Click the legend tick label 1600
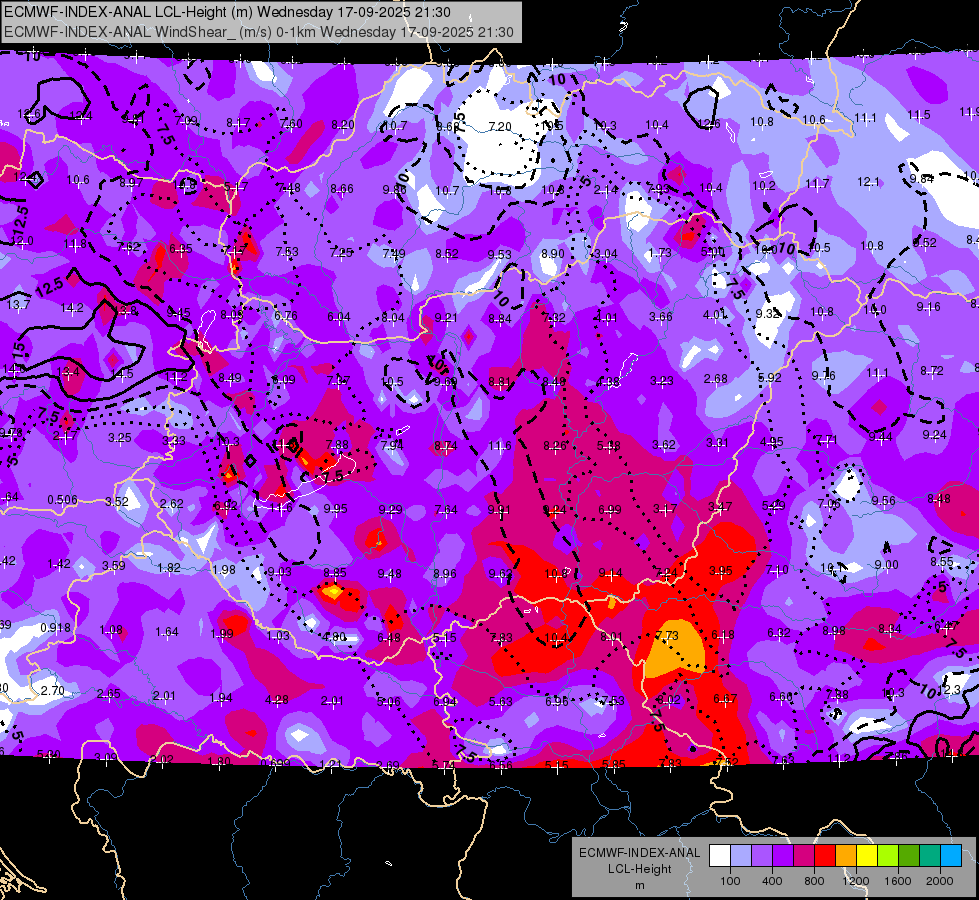This screenshot has height=900, width=979. click(x=898, y=881)
